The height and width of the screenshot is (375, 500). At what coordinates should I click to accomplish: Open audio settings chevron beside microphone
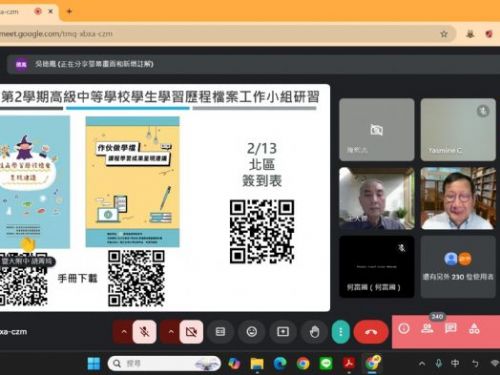pyautogui.click(x=124, y=332)
